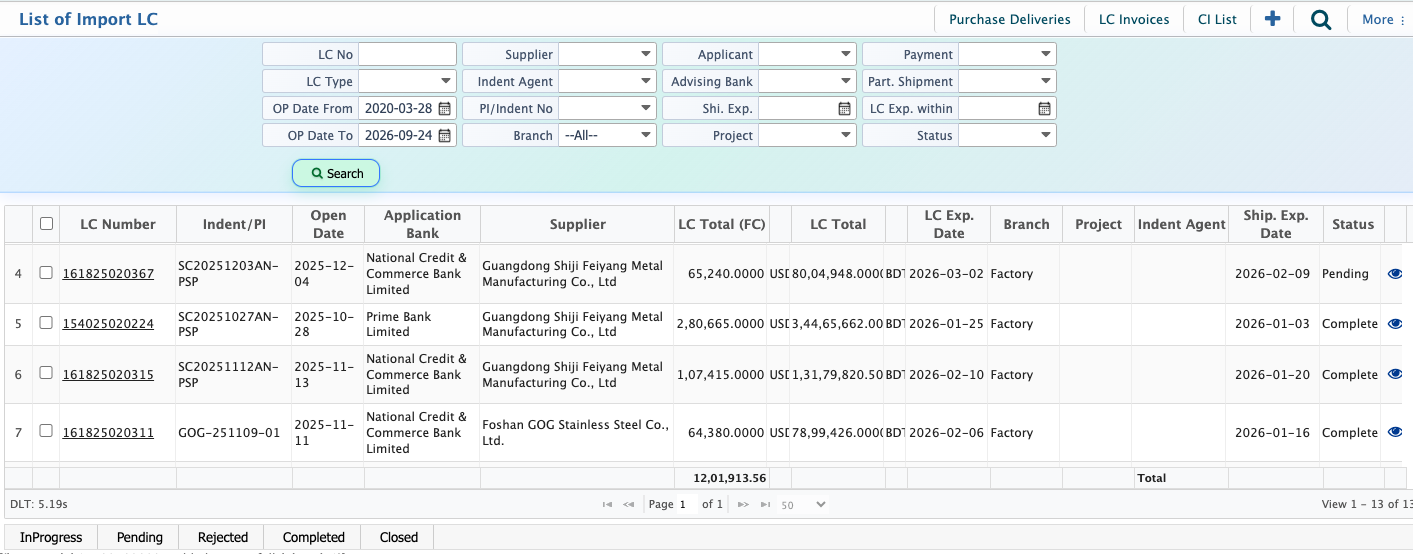1413x554 pixels.
Task: Open the Branch dropdown showing --All--
Action: [x=607, y=135]
